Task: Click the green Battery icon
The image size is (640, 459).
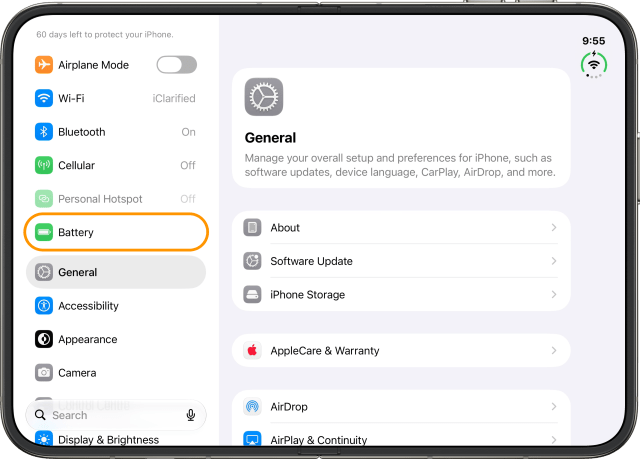Action: tap(44, 232)
